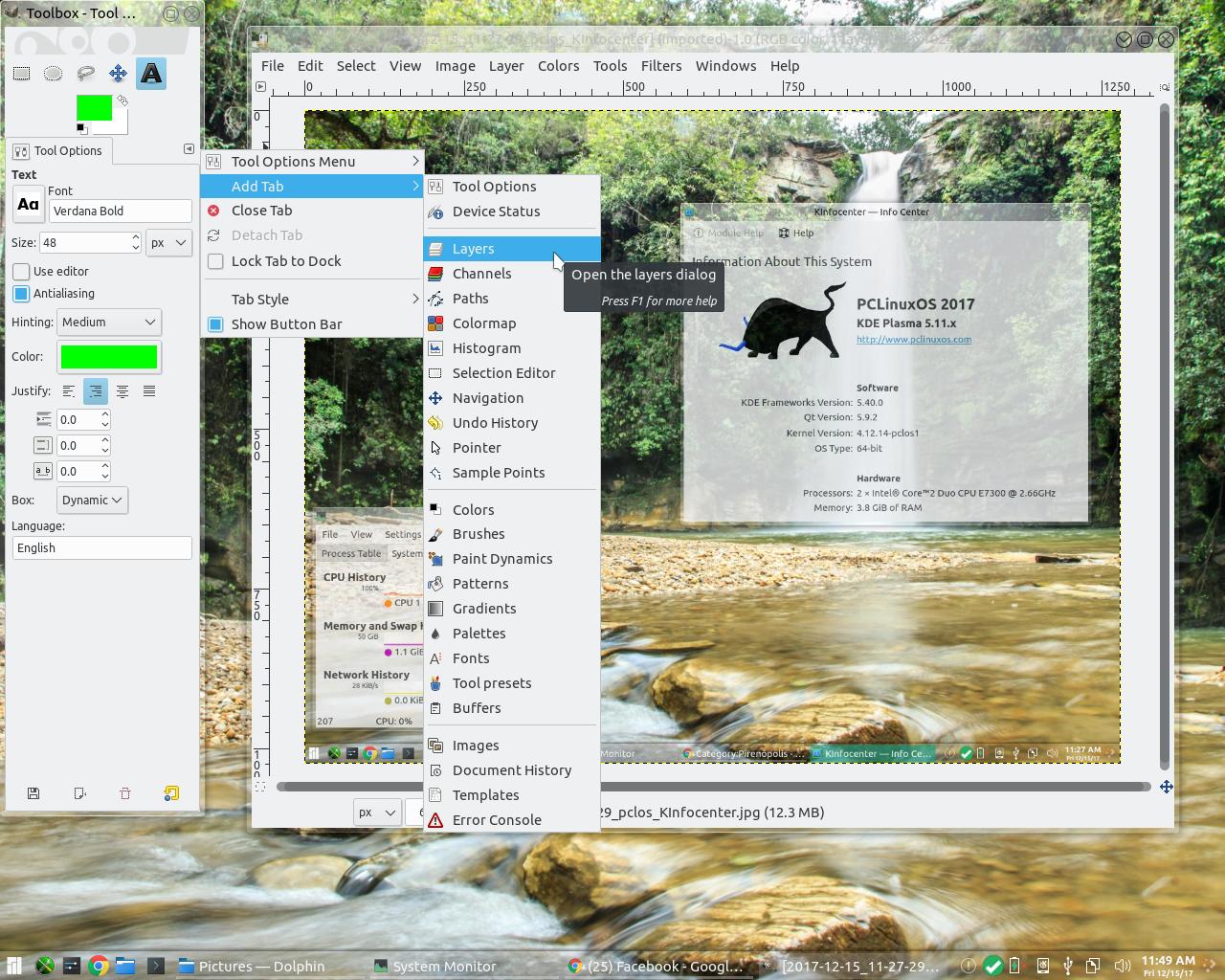Enable the Use editor checkbox
The height and width of the screenshot is (980, 1225).
20,271
